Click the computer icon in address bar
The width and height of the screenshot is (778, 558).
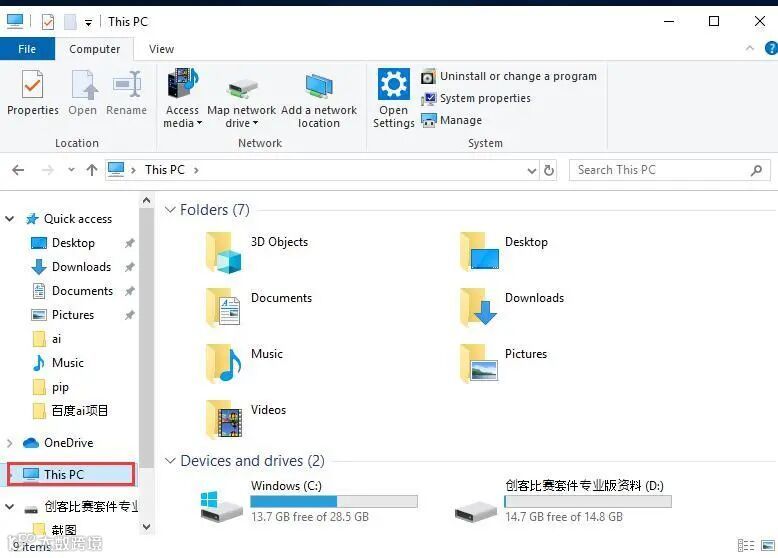click(x=116, y=170)
